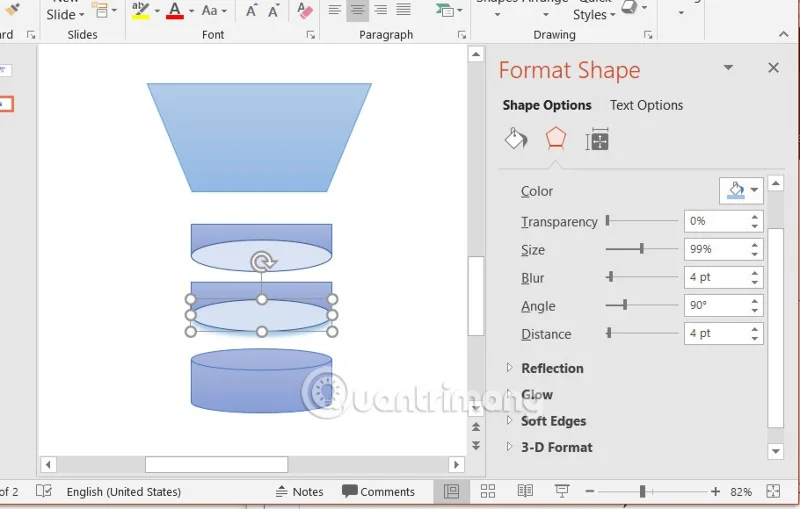800x509 pixels.
Task: Click the English (United States) language indicator
Action: coord(123,492)
